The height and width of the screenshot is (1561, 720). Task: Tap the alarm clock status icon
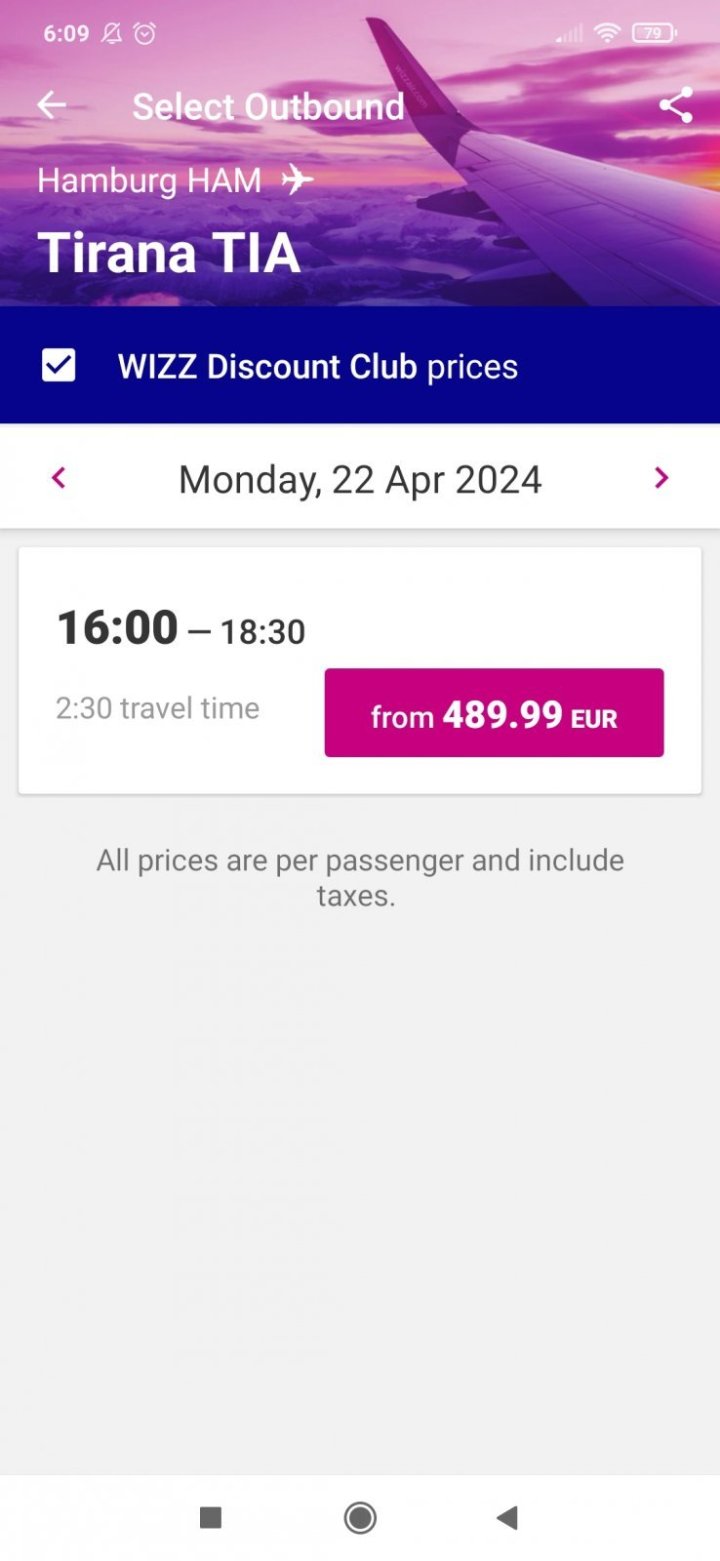(x=145, y=33)
